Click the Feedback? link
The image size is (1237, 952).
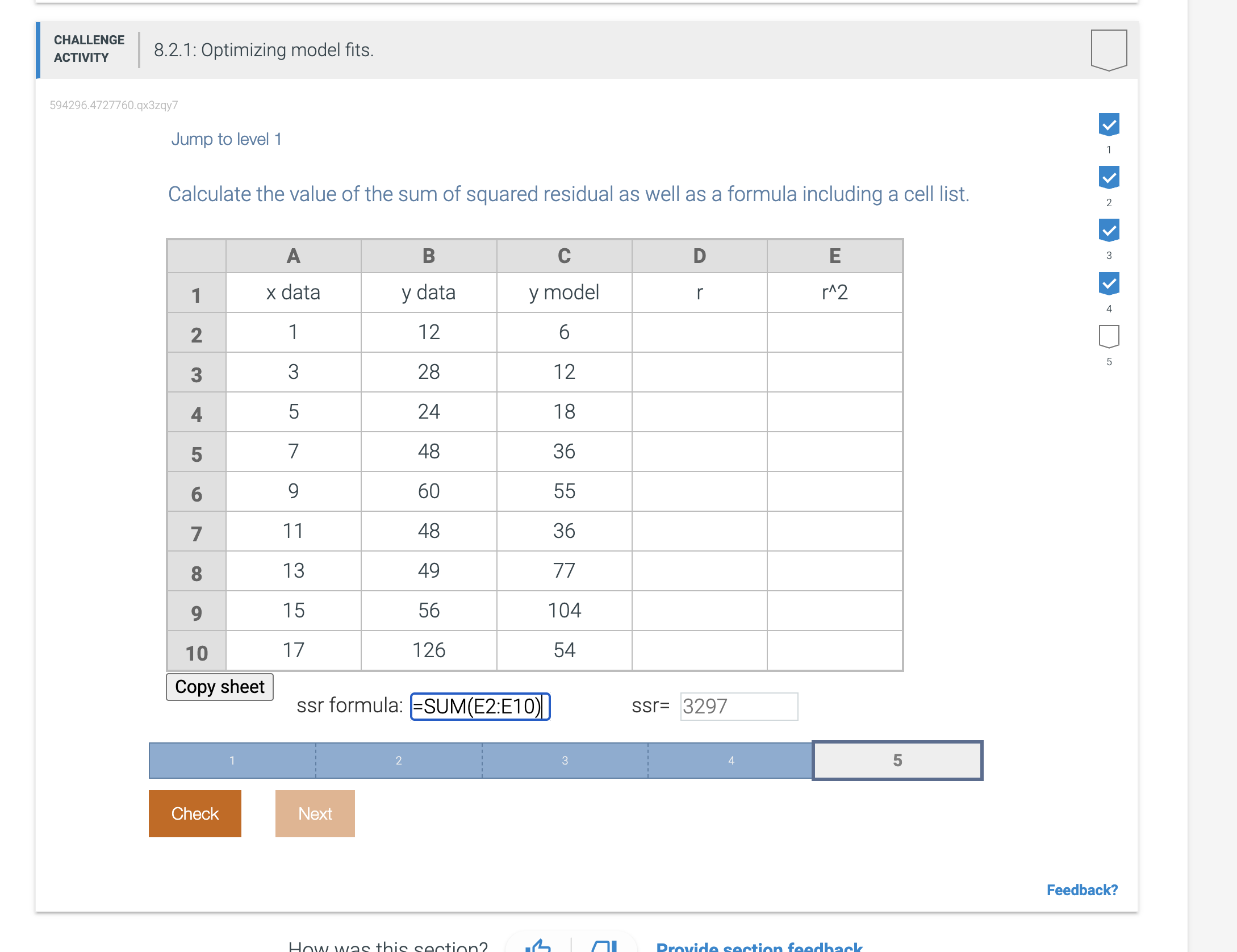click(1083, 890)
